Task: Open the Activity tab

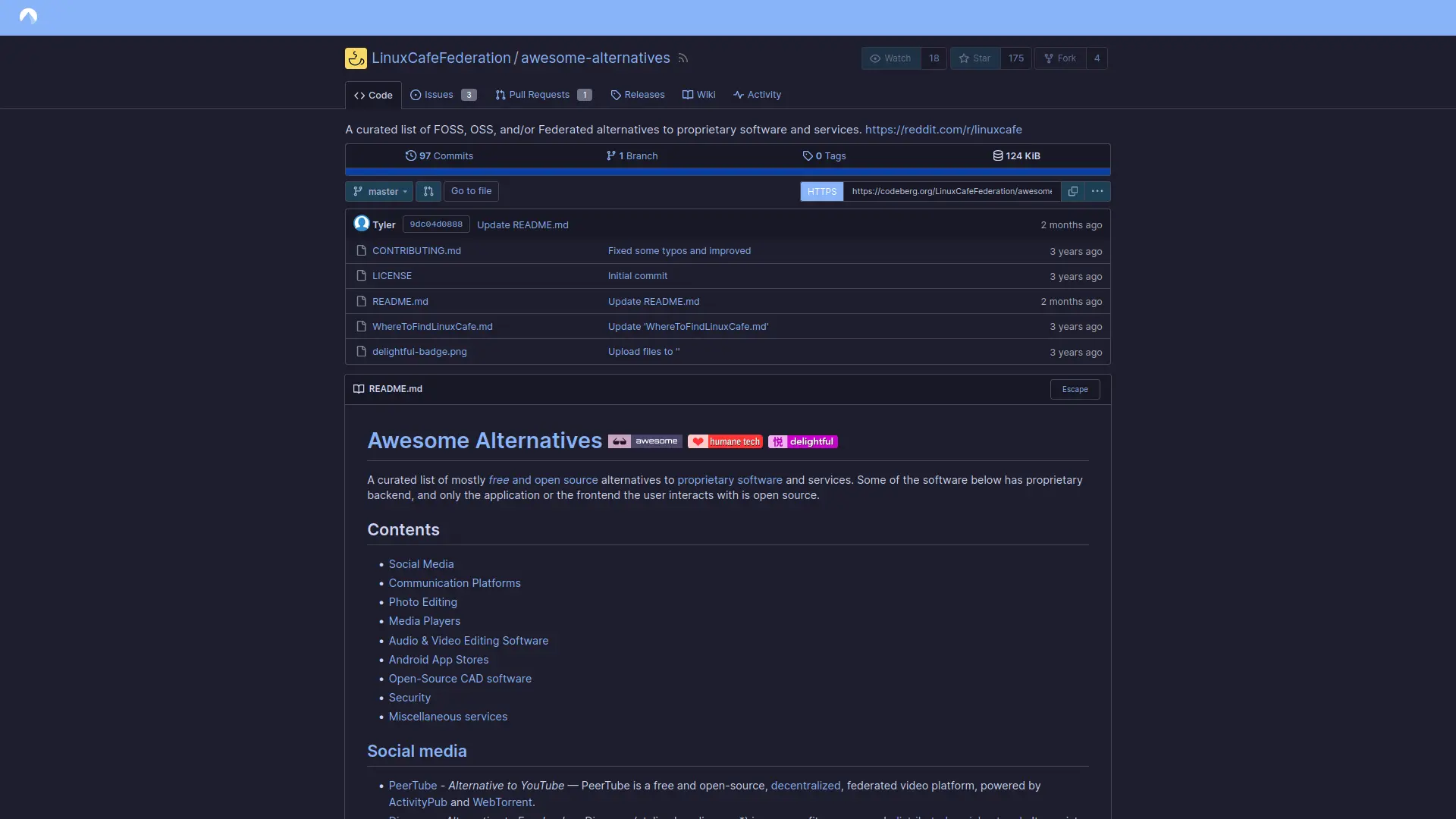Action: pos(757,95)
